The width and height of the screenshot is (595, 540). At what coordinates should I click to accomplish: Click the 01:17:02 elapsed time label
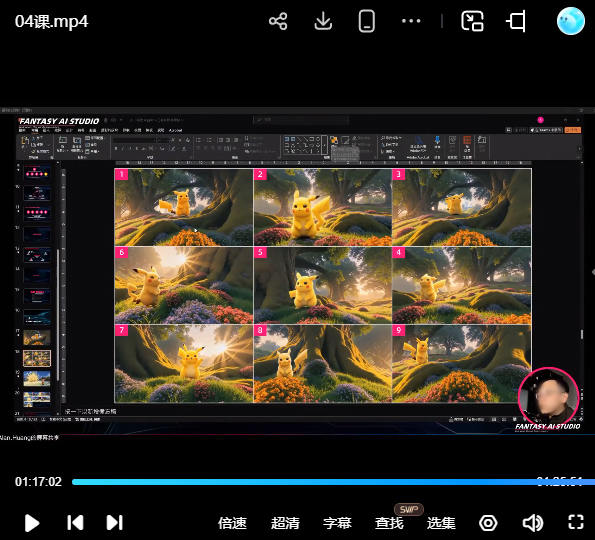[x=38, y=482]
